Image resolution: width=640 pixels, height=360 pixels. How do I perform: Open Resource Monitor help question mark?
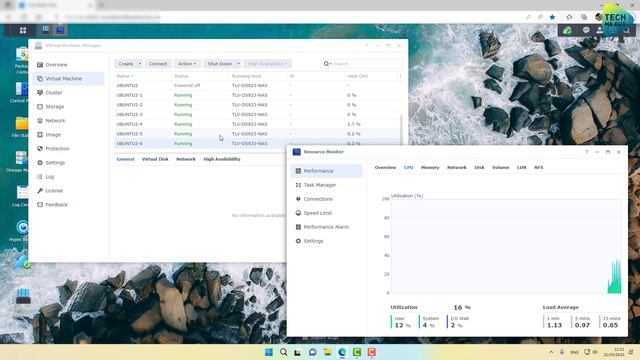587,152
